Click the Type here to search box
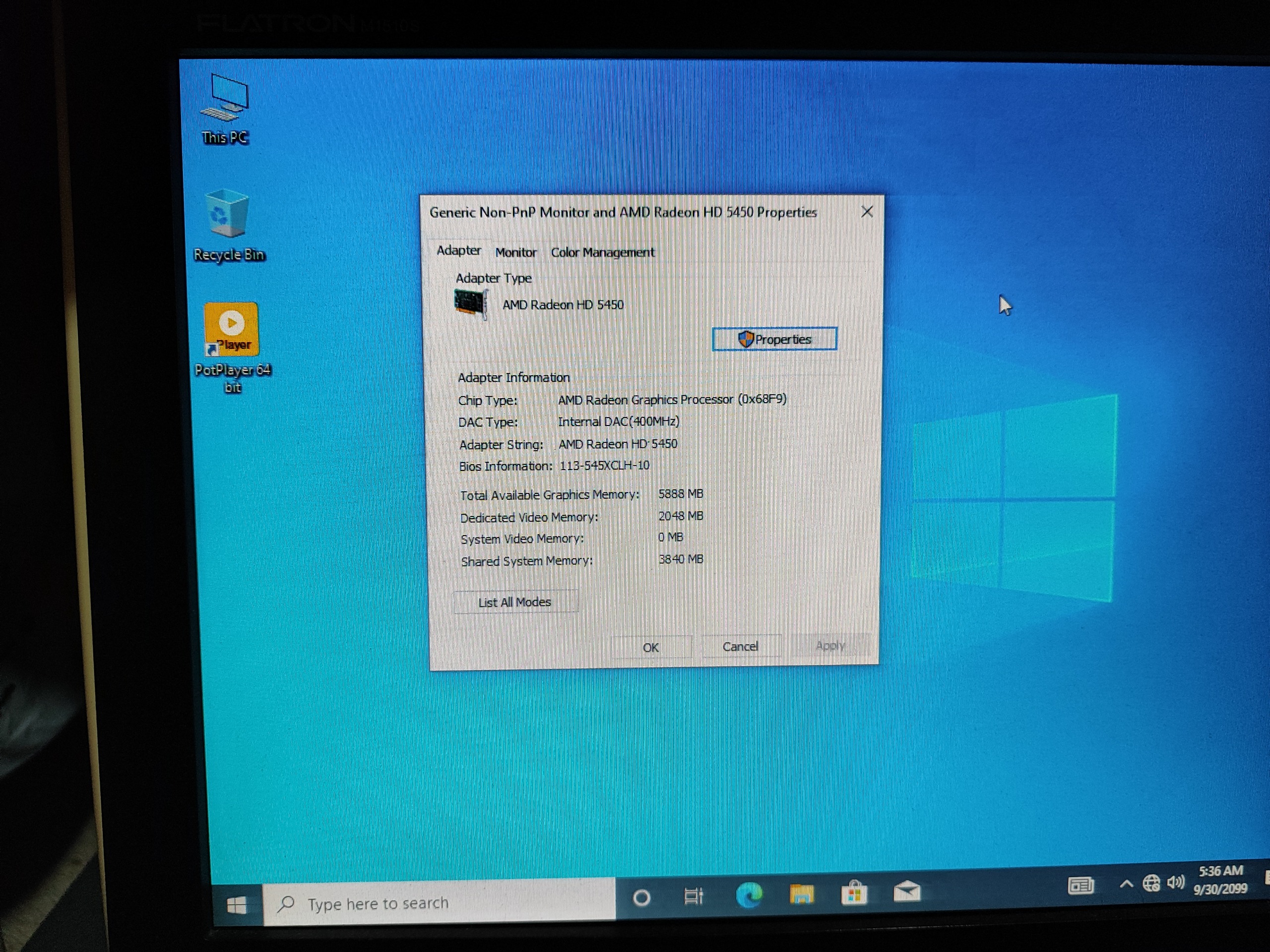Image resolution: width=1270 pixels, height=952 pixels. [x=439, y=902]
